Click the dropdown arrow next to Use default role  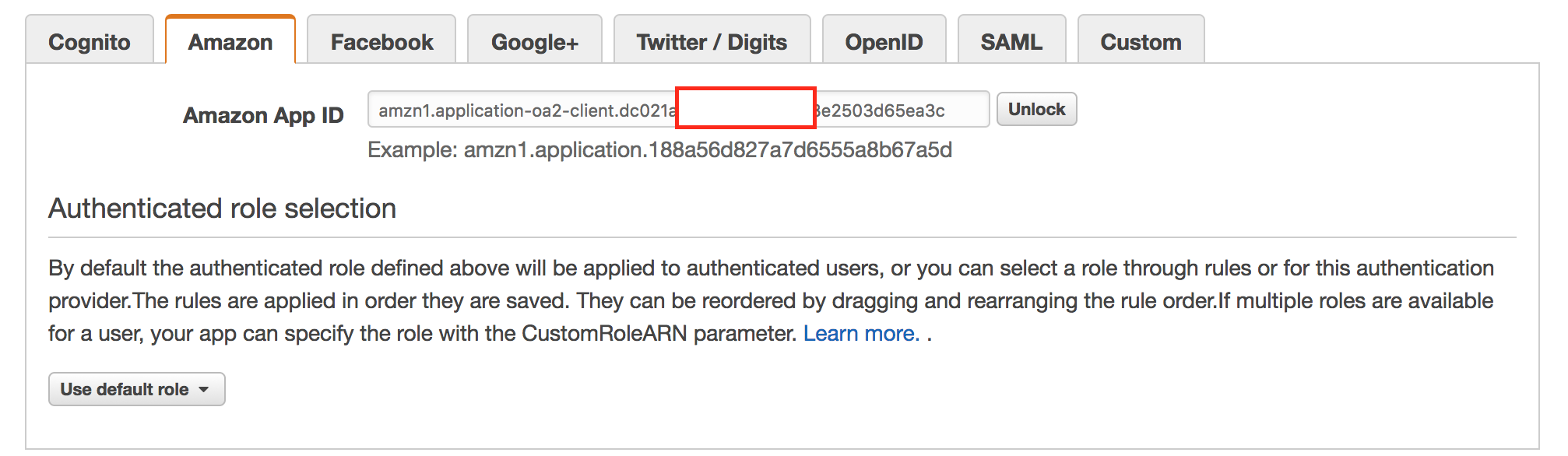(x=204, y=389)
